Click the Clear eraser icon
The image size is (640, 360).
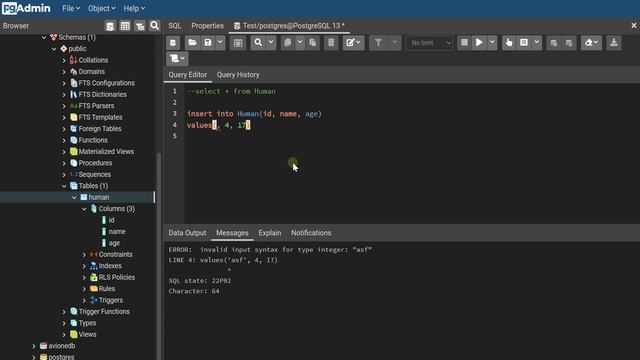(x=591, y=43)
